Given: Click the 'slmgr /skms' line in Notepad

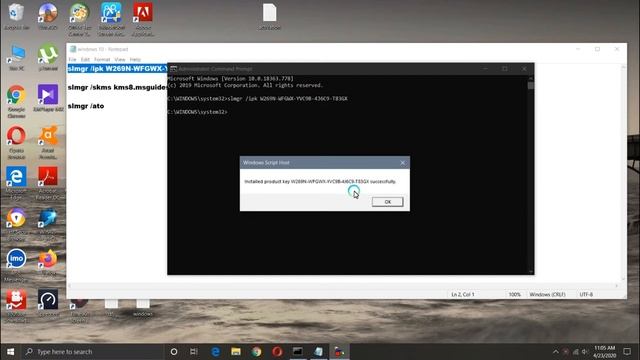Looking at the screenshot, I should (117, 87).
